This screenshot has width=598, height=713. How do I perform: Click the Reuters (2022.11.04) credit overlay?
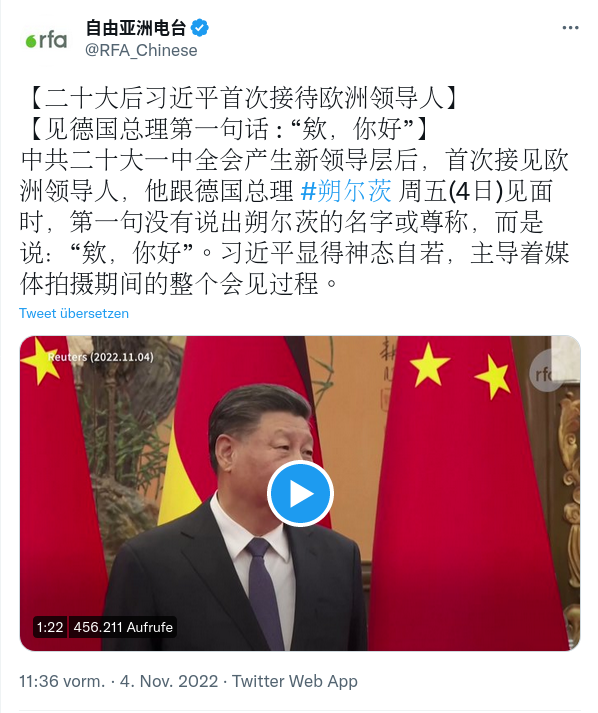coord(101,357)
